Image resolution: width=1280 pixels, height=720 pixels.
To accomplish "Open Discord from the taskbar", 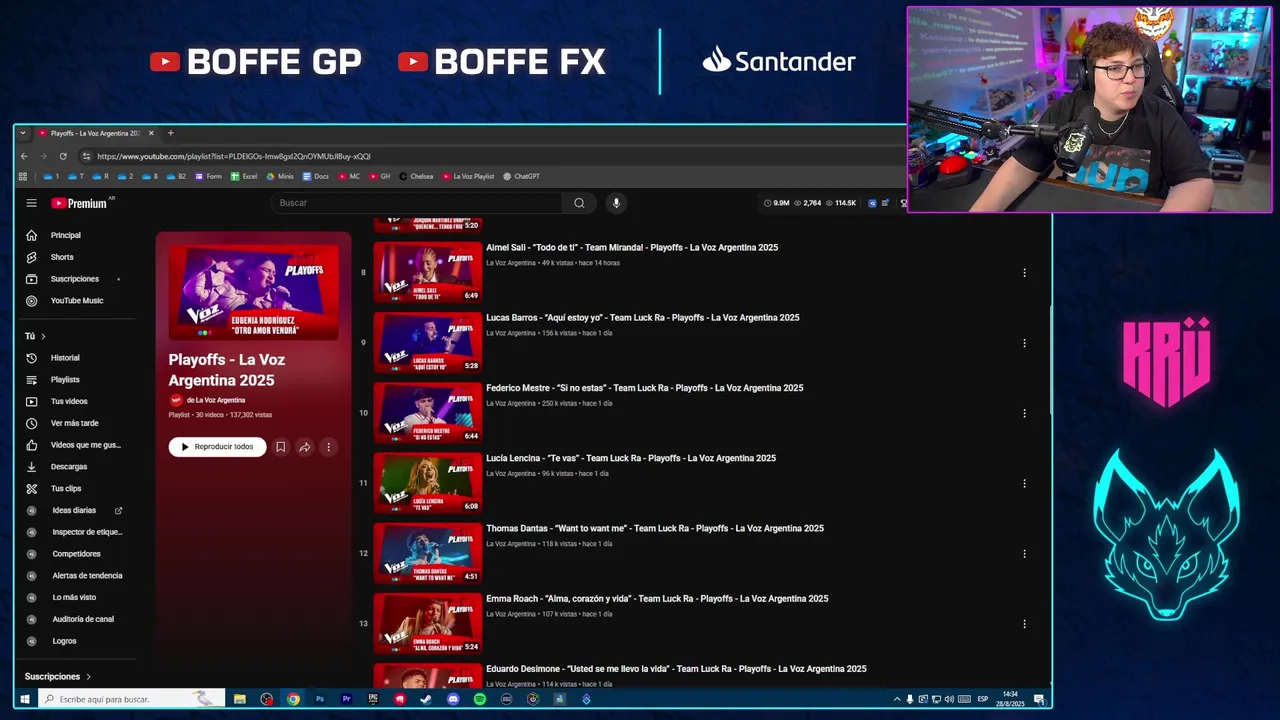I will [x=453, y=699].
